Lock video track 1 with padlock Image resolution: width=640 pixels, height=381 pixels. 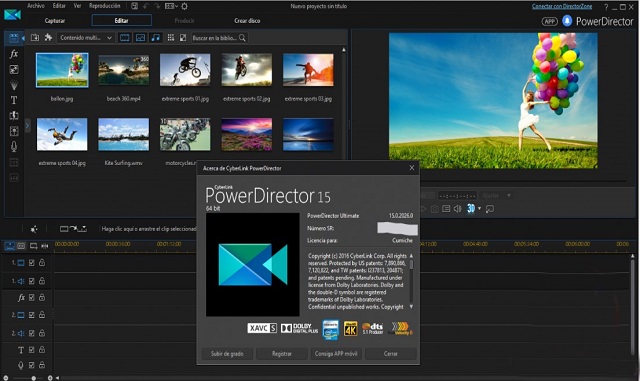tap(42, 263)
